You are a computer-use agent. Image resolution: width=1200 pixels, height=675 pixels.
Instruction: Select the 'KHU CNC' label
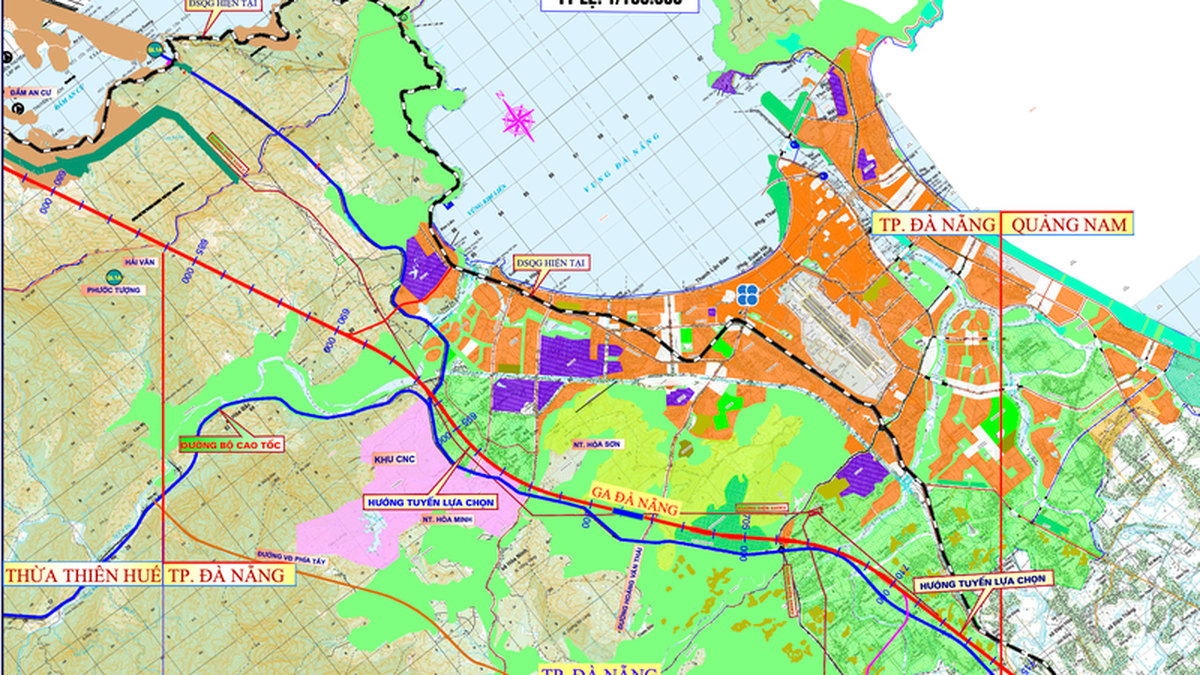[x=394, y=459]
